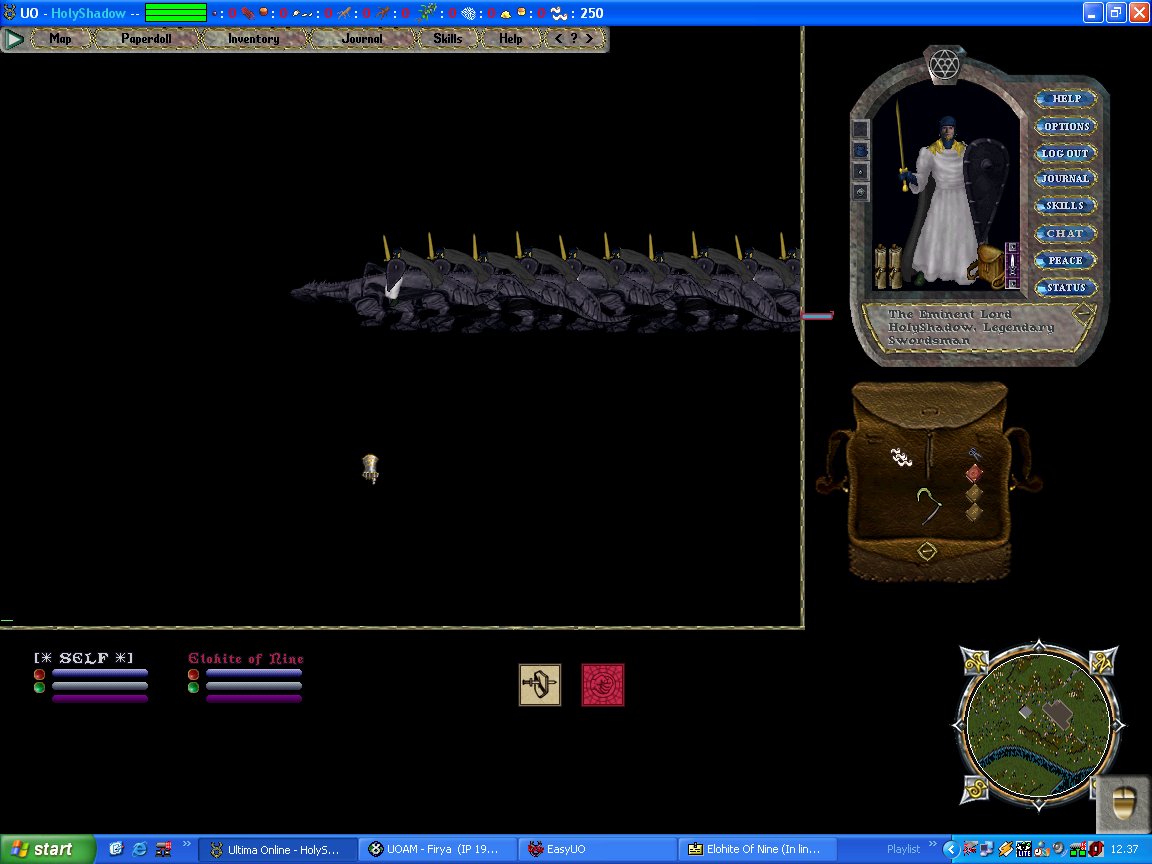This screenshot has height=864, width=1152.
Task: Click the green gem on the SELF status bar
Action: pos(40,688)
